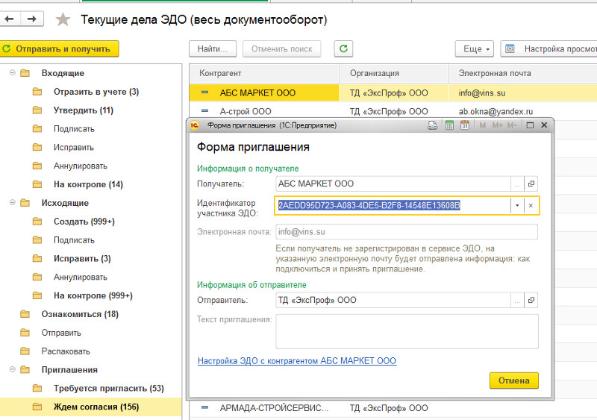
Task: Collapse the Исходящие tree folder
Action: [x=12, y=203]
